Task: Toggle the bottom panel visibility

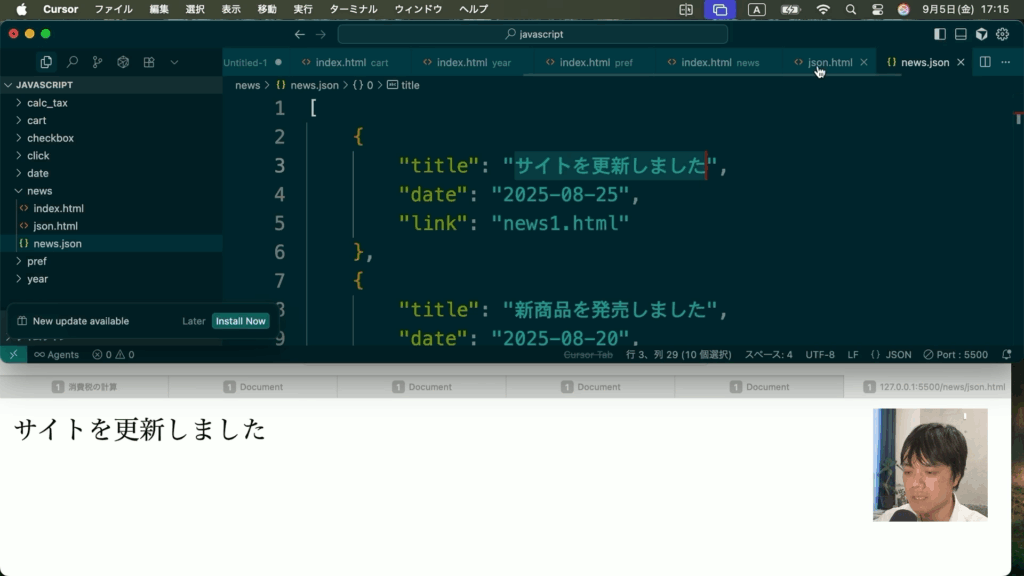Action: (960, 34)
